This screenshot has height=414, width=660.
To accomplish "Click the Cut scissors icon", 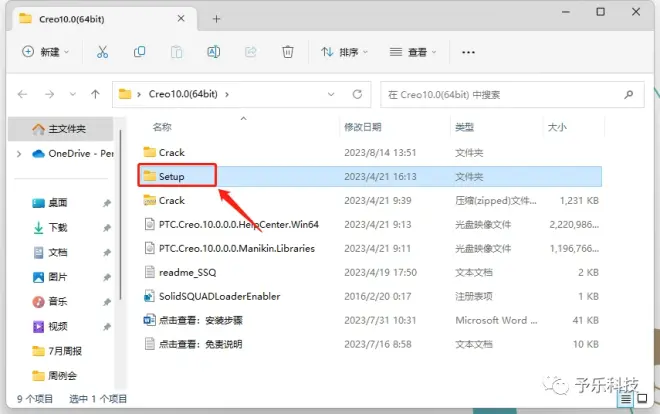I will 102,52.
